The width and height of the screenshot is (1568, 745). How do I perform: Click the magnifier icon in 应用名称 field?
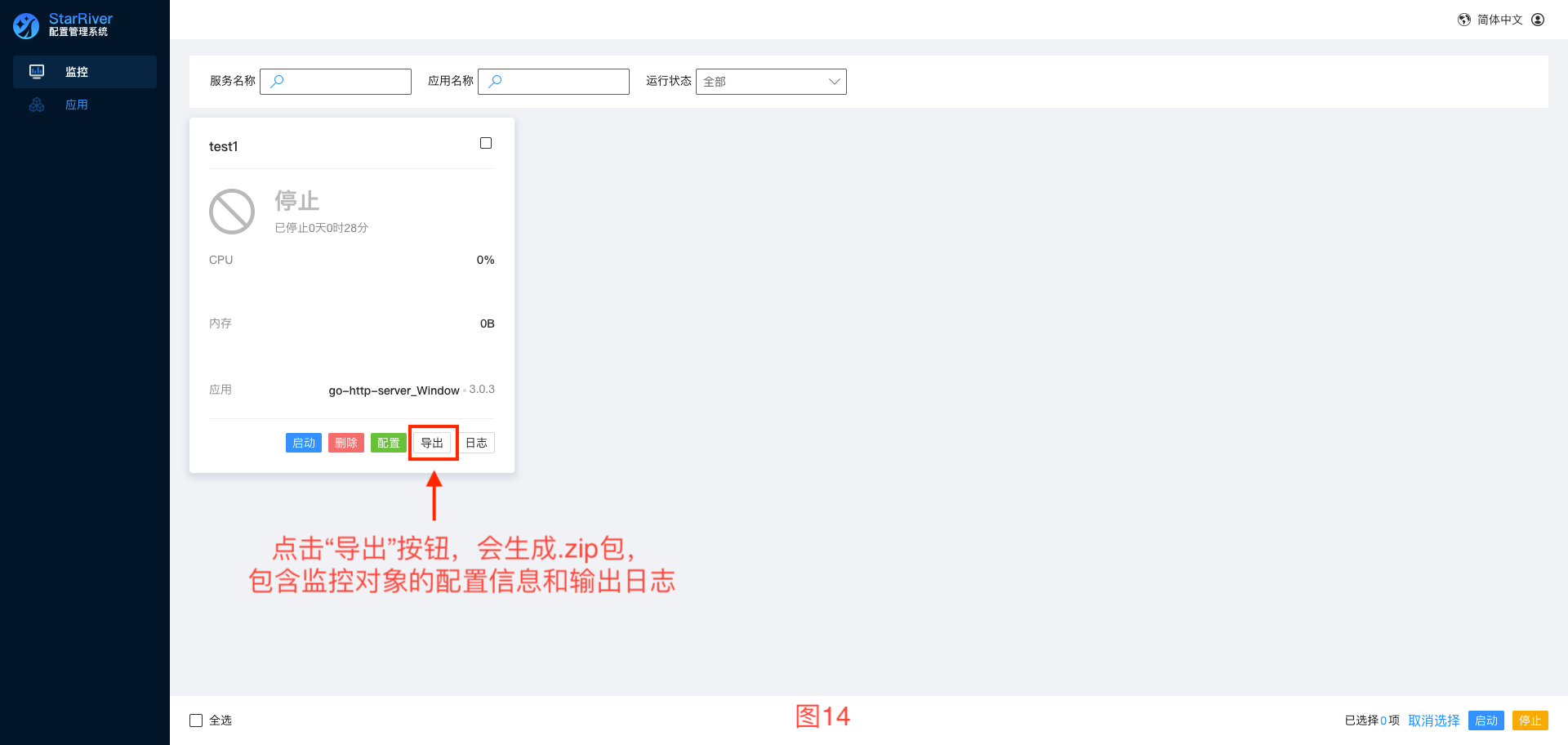pos(495,81)
